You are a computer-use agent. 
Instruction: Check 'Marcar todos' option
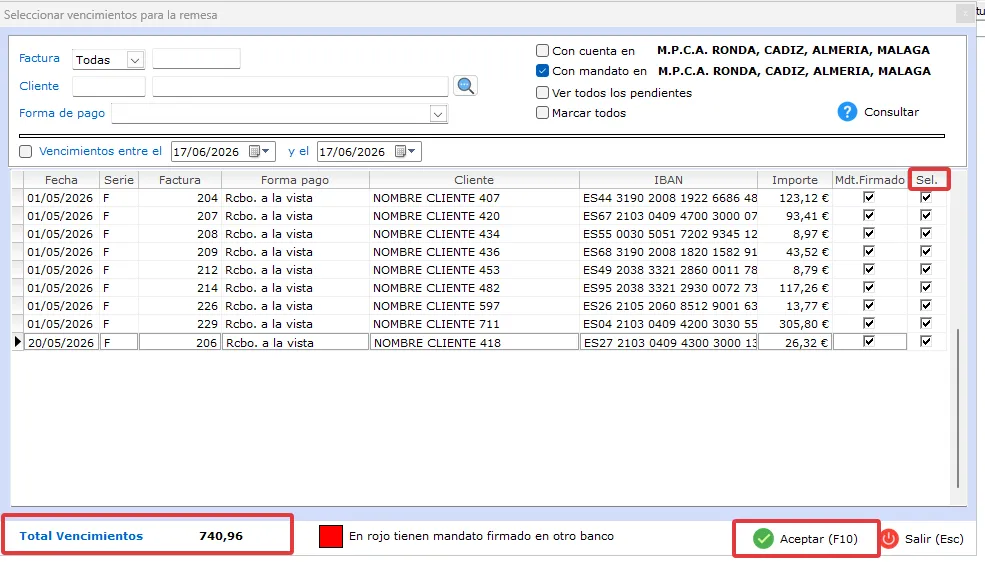coord(542,112)
